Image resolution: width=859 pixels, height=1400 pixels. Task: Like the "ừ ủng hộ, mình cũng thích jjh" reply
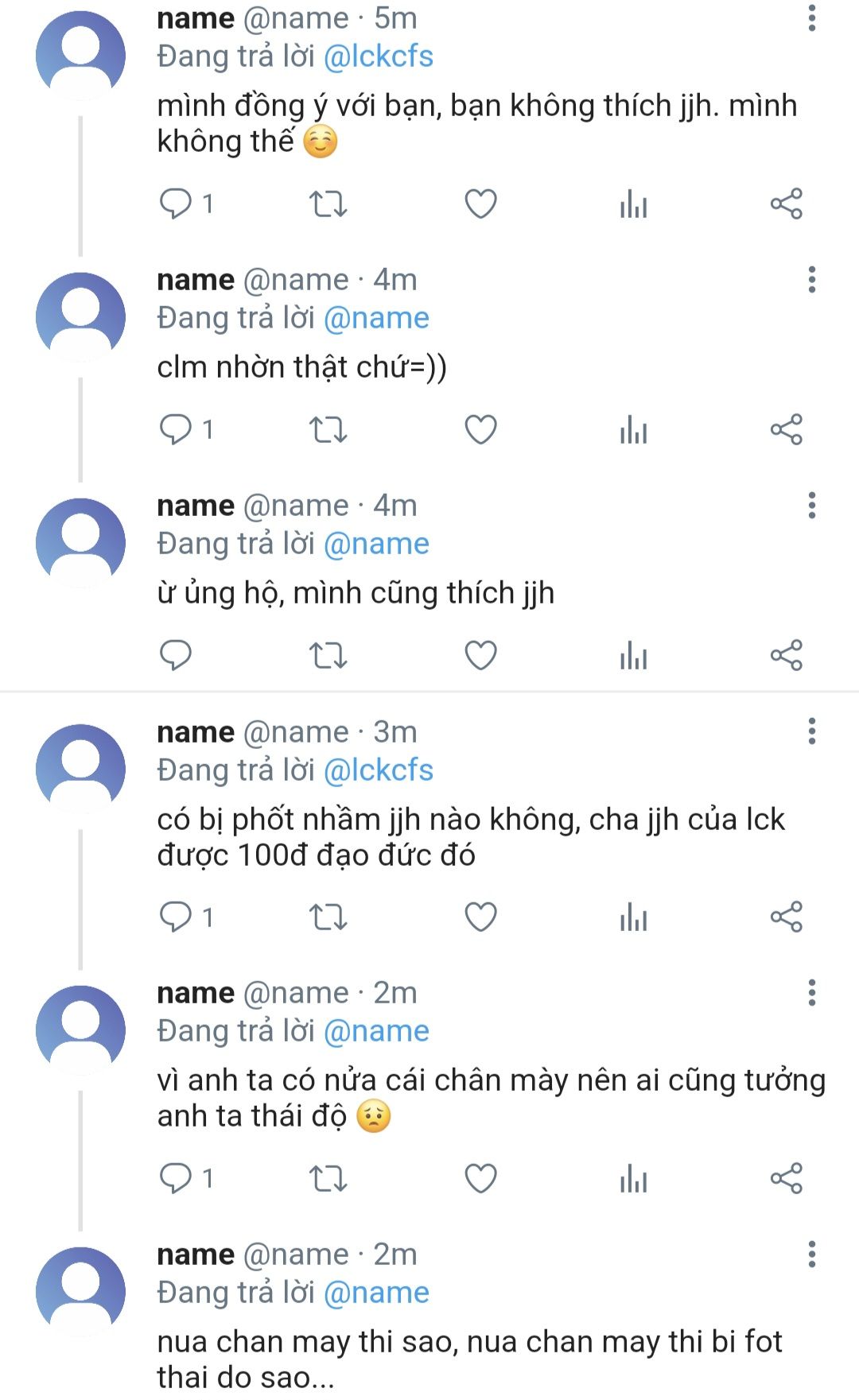click(480, 656)
